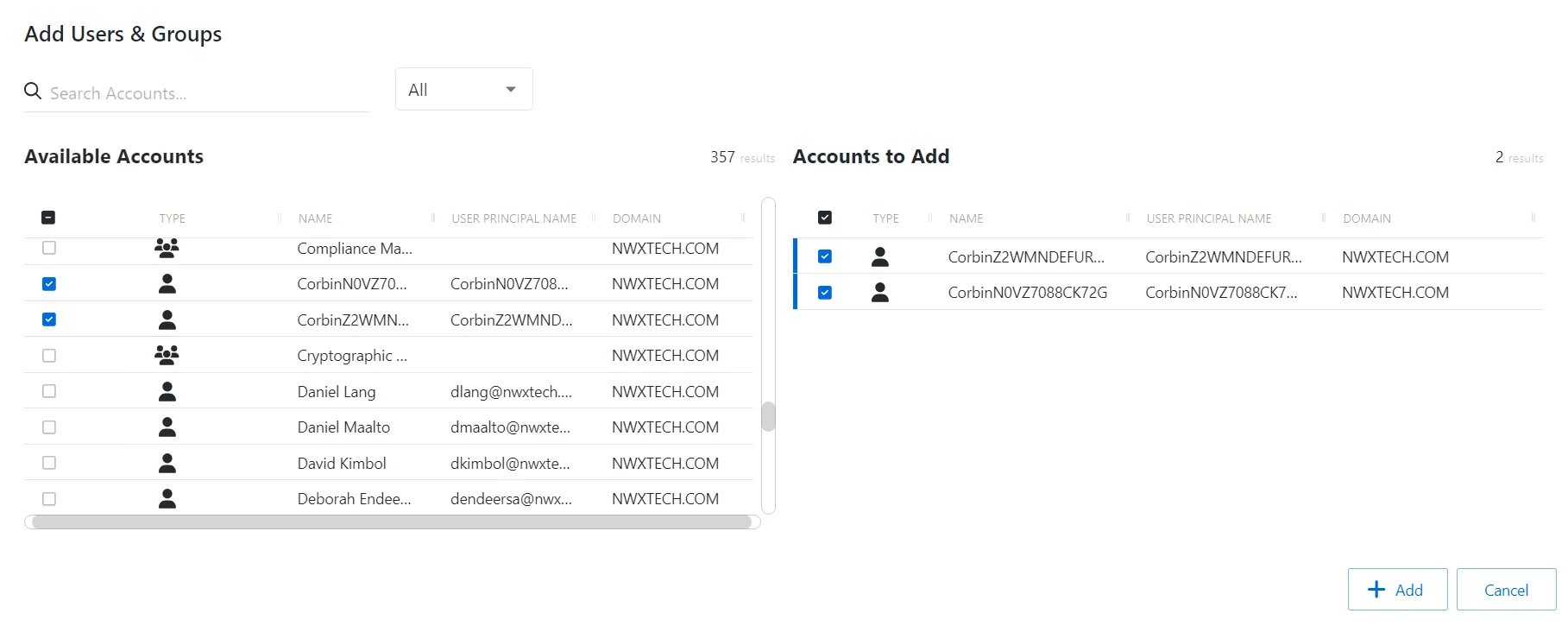This screenshot has height=626, width=1568.
Task: Click the Cancel button
Action: (x=1506, y=590)
